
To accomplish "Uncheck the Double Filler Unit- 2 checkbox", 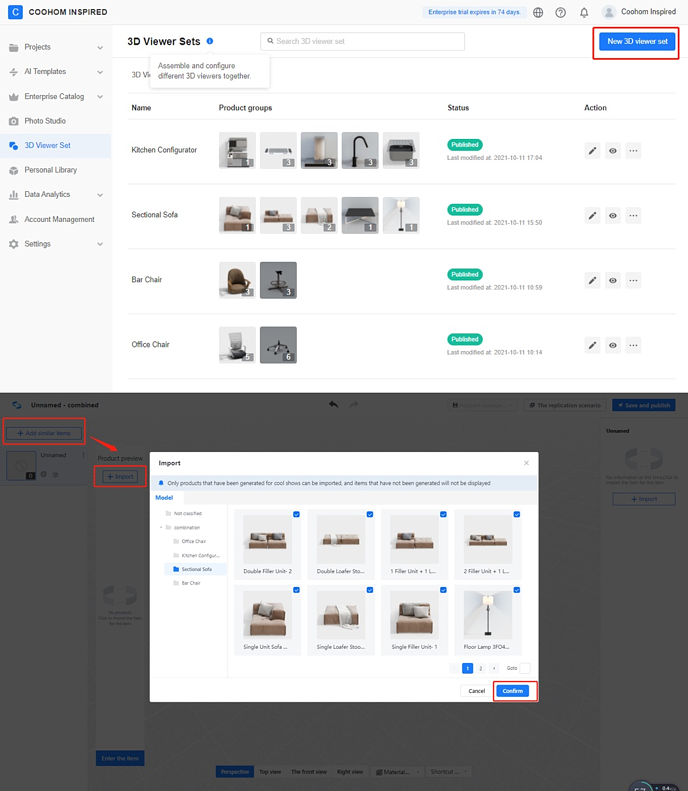I will click(x=296, y=514).
